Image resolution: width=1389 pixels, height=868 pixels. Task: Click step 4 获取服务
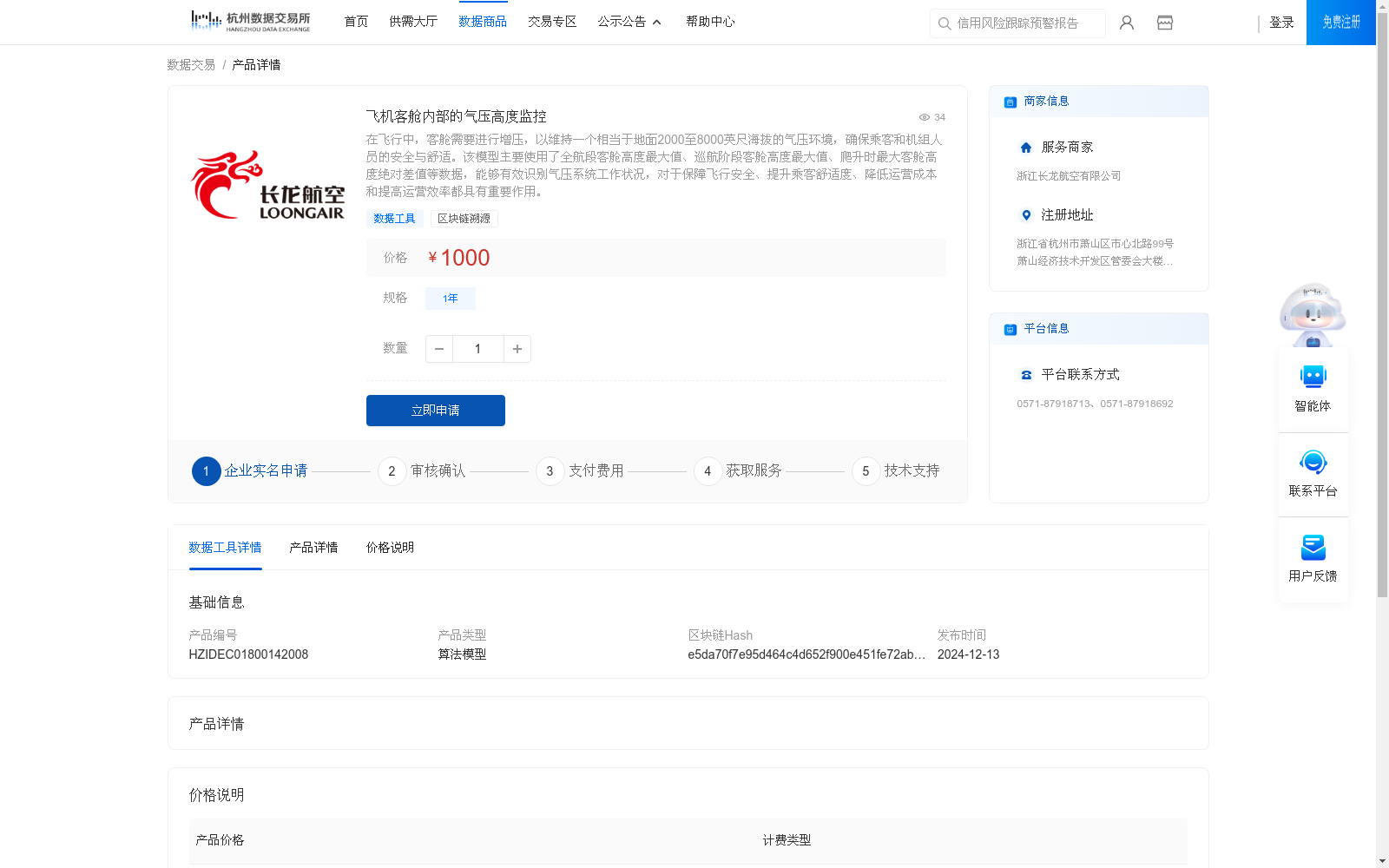(738, 471)
